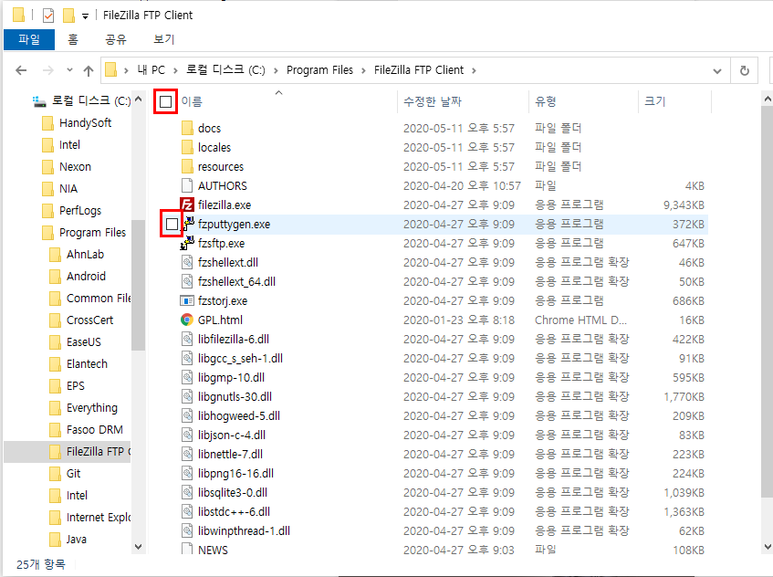Viewport: 773px width, 577px height.
Task: Select the libwinpthread-1.dll file name
Action: [x=244, y=531]
